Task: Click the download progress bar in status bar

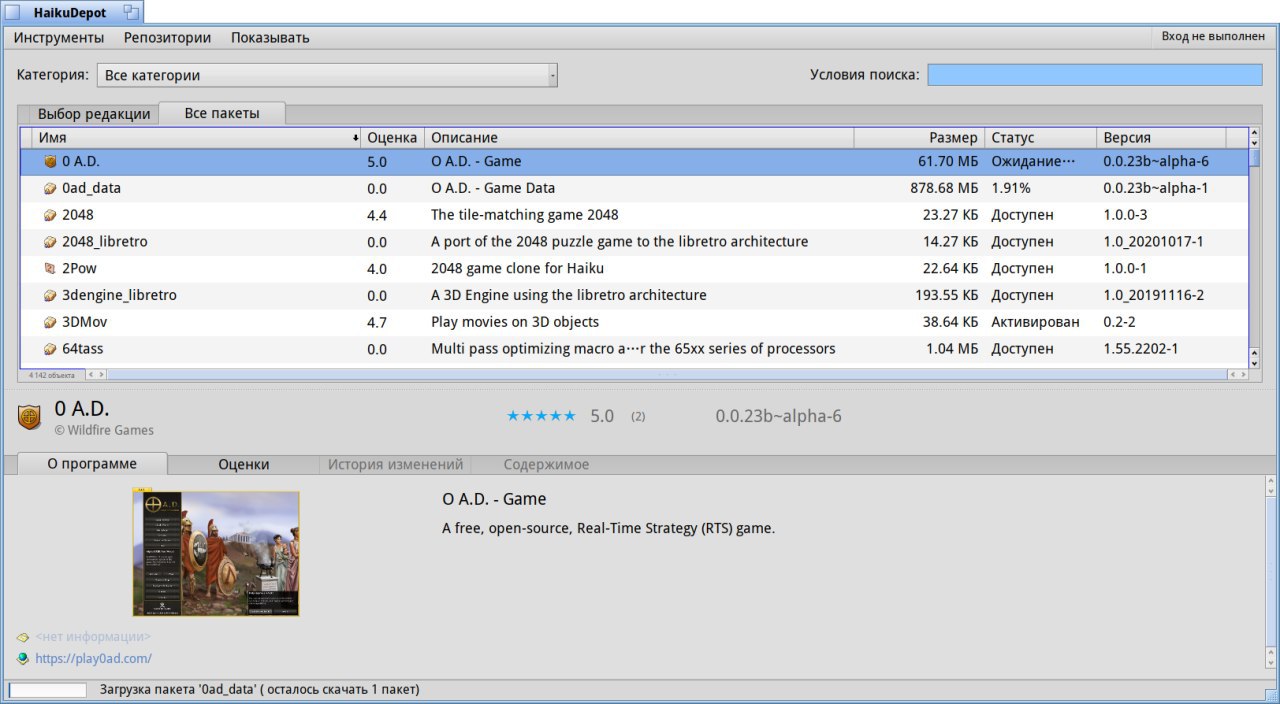Action: tap(48, 690)
